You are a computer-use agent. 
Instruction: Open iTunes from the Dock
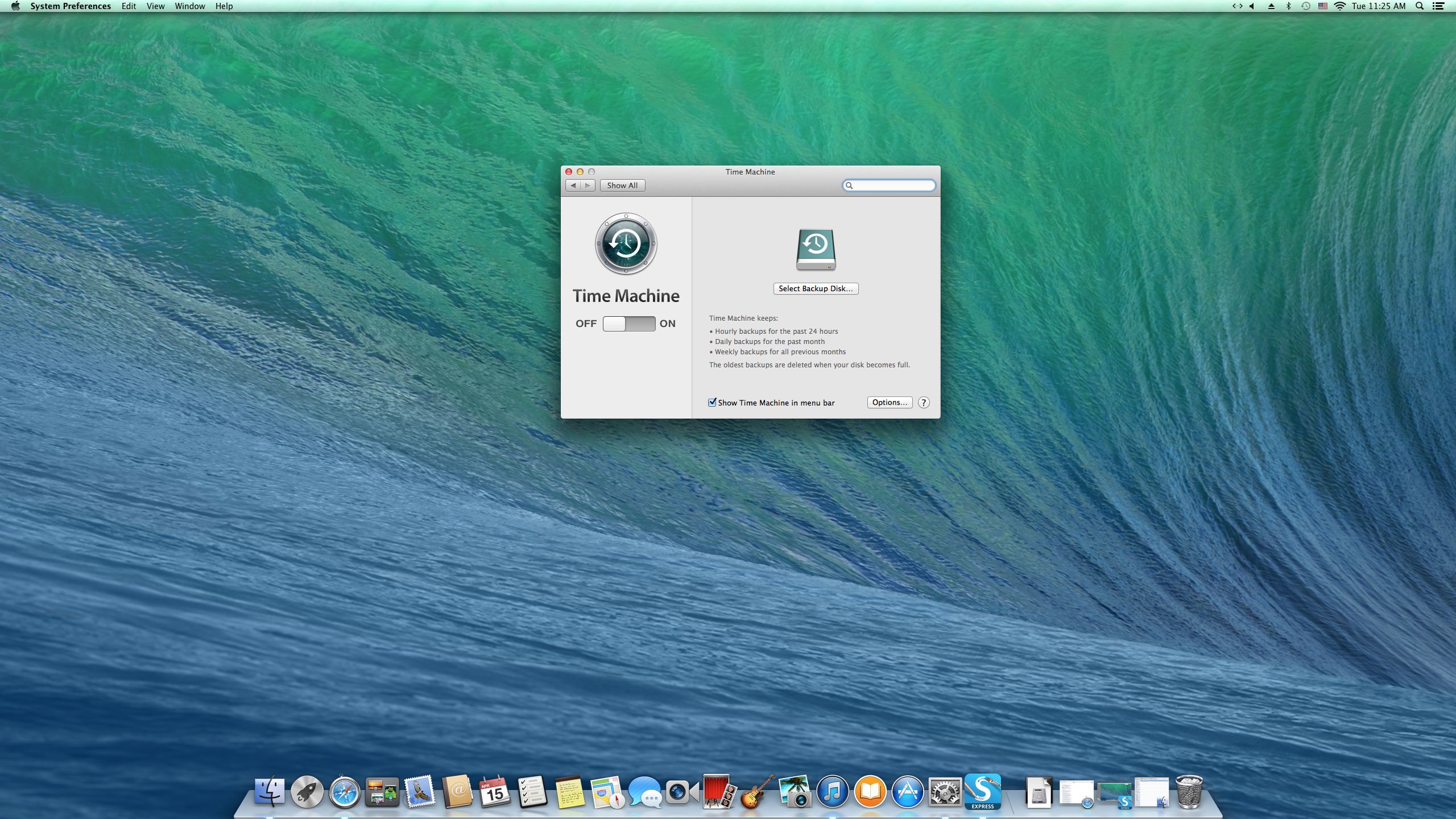coord(833,791)
